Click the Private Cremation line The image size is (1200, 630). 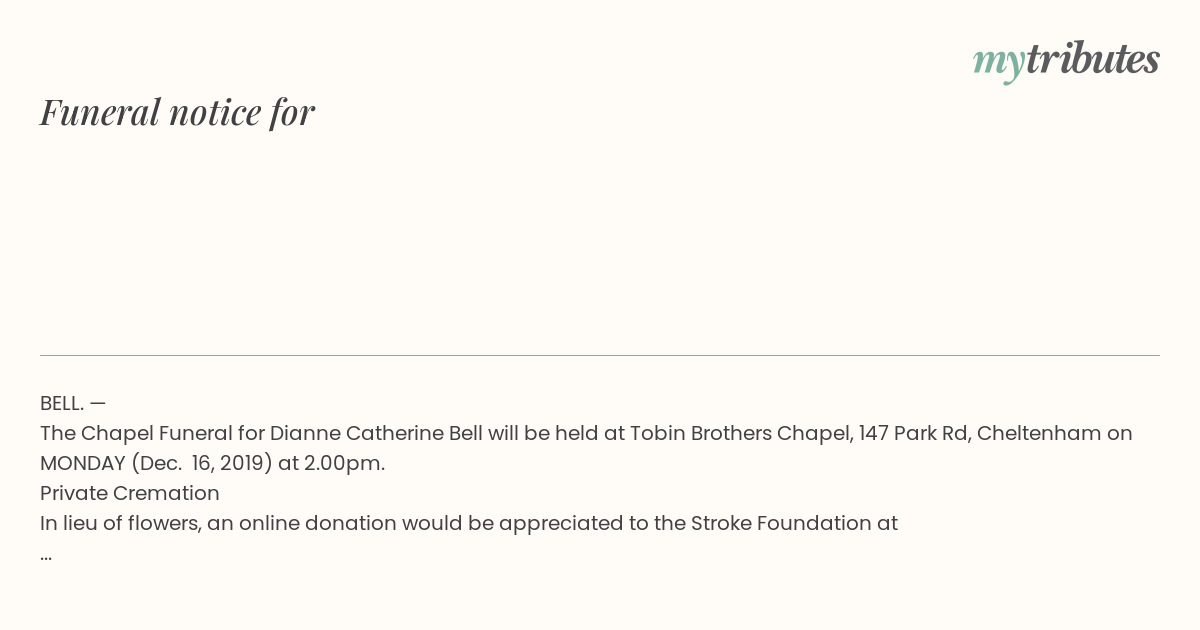tap(130, 493)
